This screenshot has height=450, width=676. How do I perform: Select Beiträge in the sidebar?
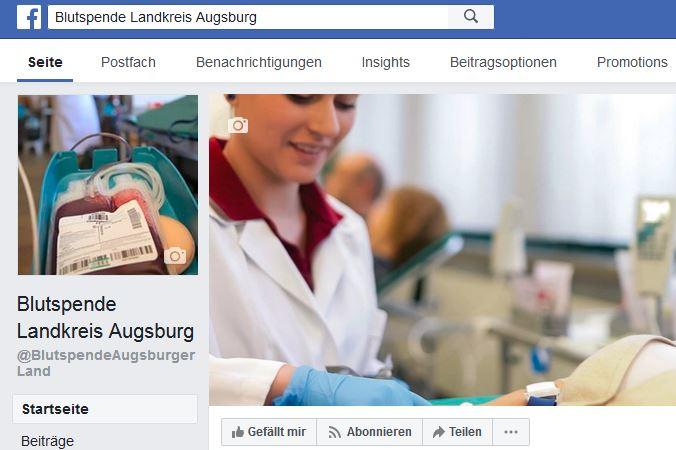[x=47, y=441]
